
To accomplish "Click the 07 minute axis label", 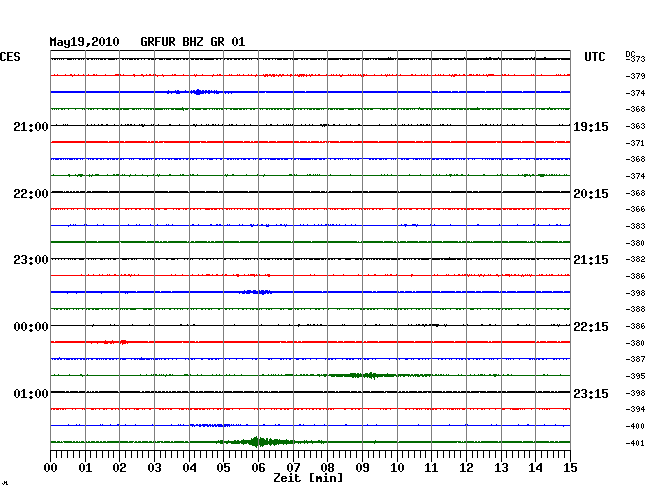I will pyautogui.click(x=293, y=468).
